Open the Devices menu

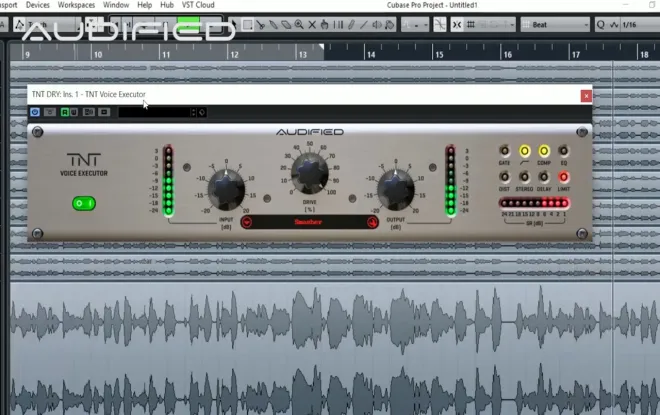click(x=37, y=5)
